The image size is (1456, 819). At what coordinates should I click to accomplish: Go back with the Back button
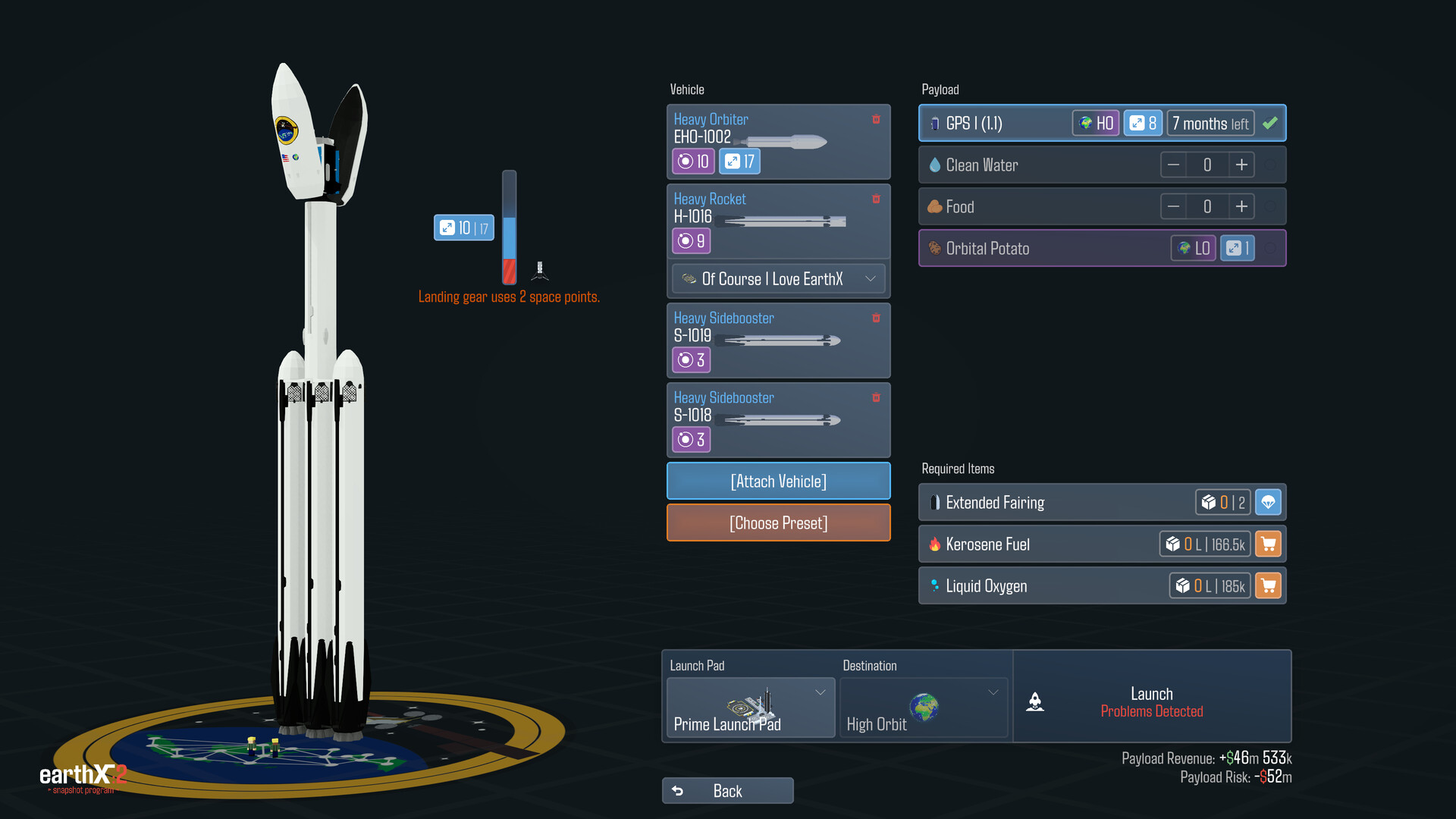point(728,790)
